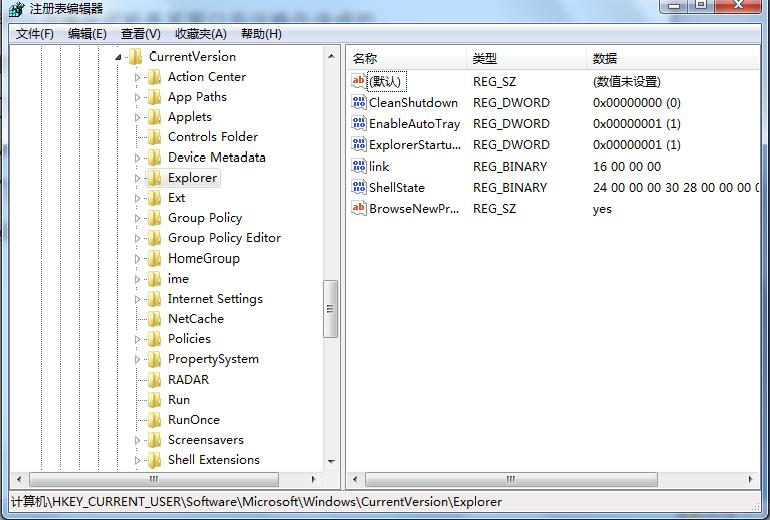
Task: Expand the Policies key node
Action: click(x=138, y=339)
